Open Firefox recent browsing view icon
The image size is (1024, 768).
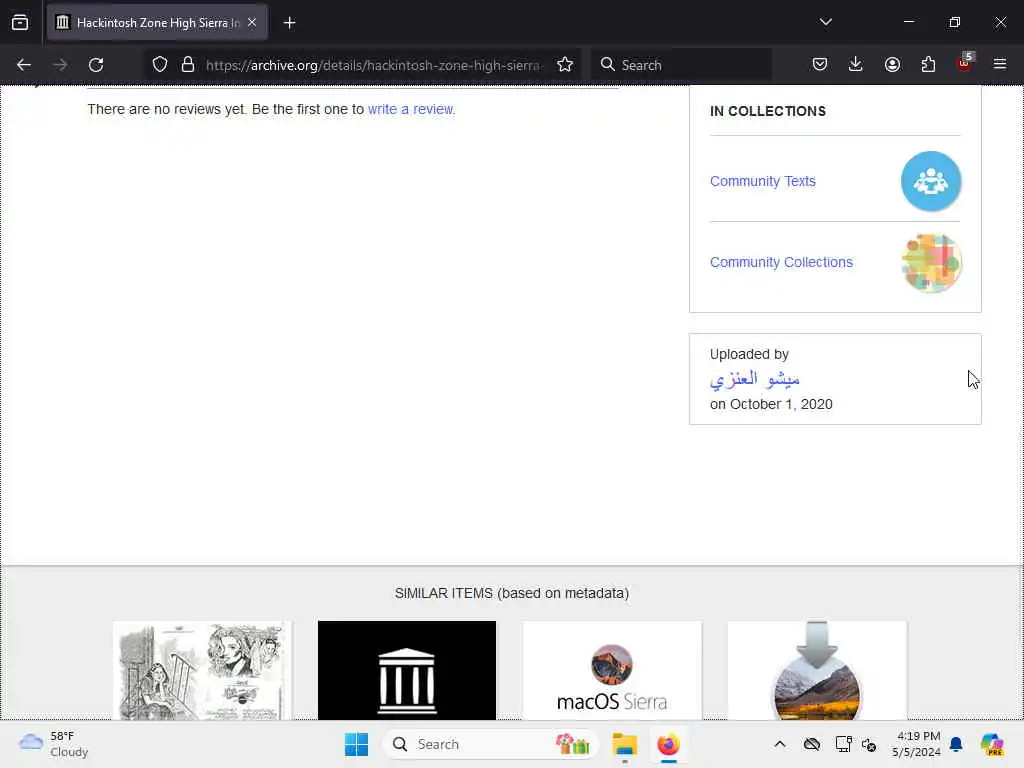click(x=20, y=23)
